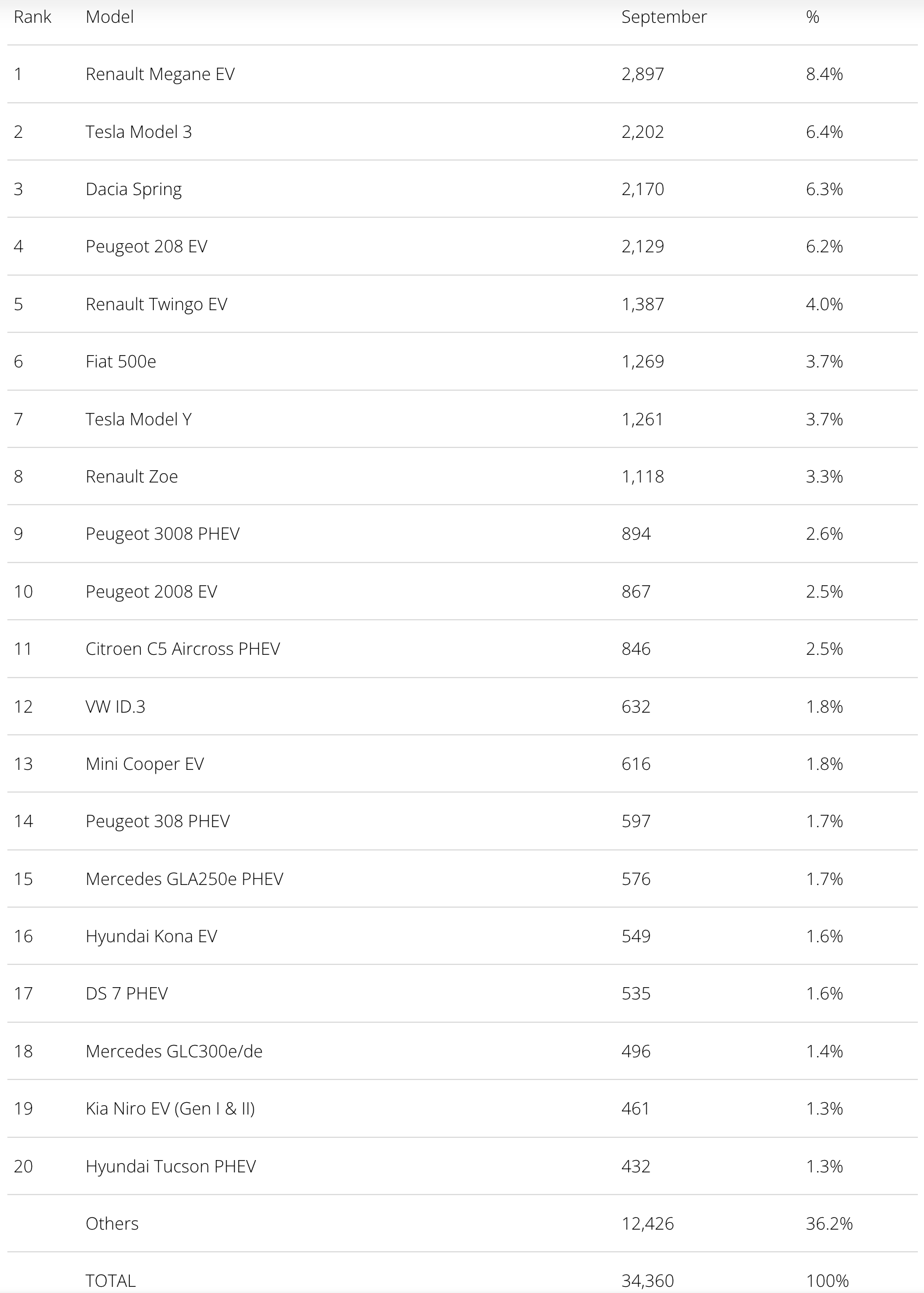This screenshot has width=924, height=1293.
Task: Click the % column header
Action: (x=812, y=17)
